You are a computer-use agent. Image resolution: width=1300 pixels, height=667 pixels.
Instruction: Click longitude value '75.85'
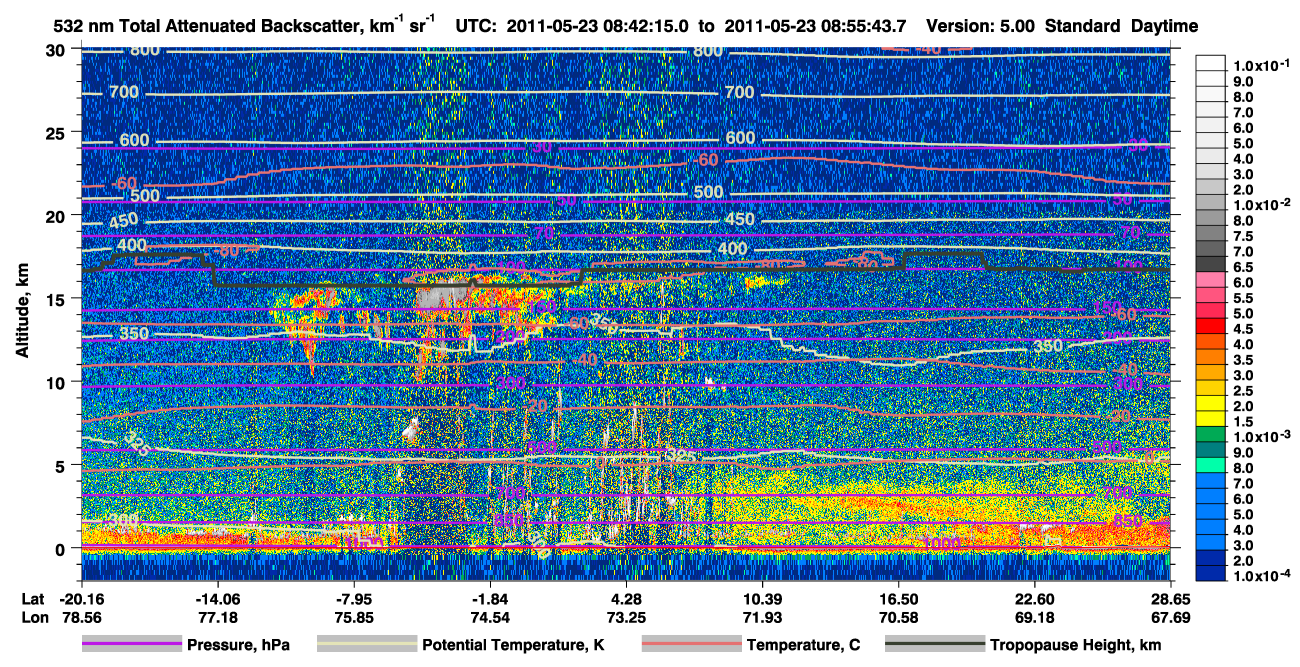[353, 617]
